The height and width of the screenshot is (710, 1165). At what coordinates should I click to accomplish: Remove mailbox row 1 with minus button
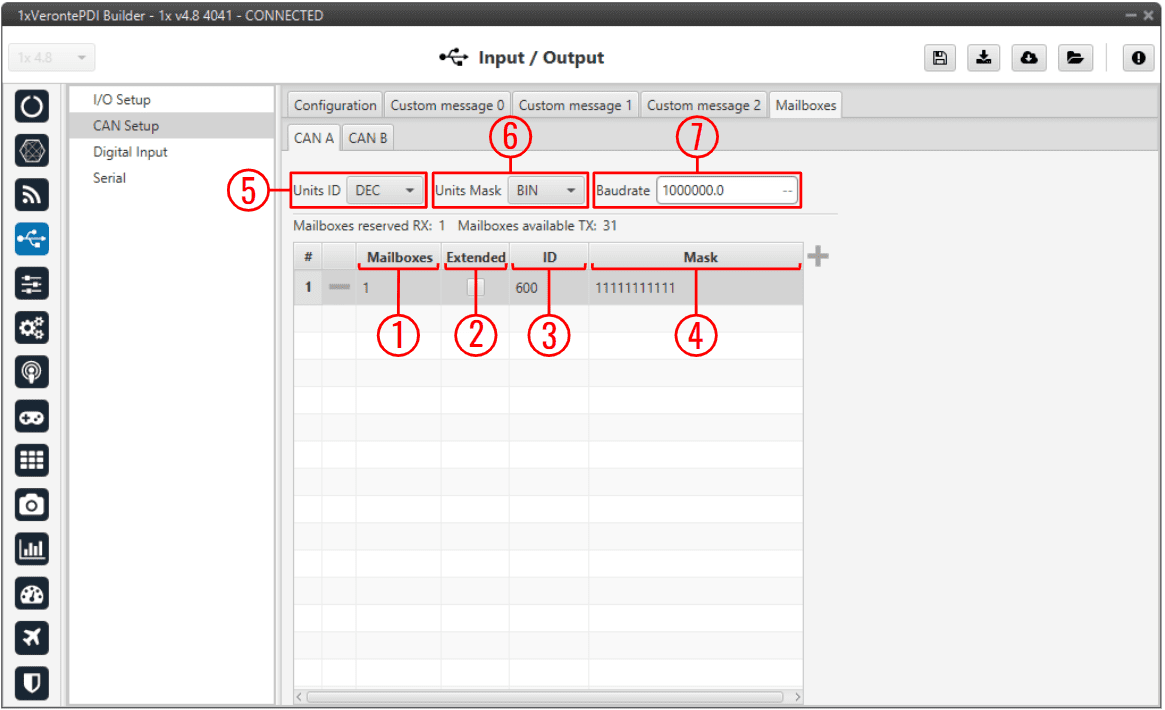point(339,288)
